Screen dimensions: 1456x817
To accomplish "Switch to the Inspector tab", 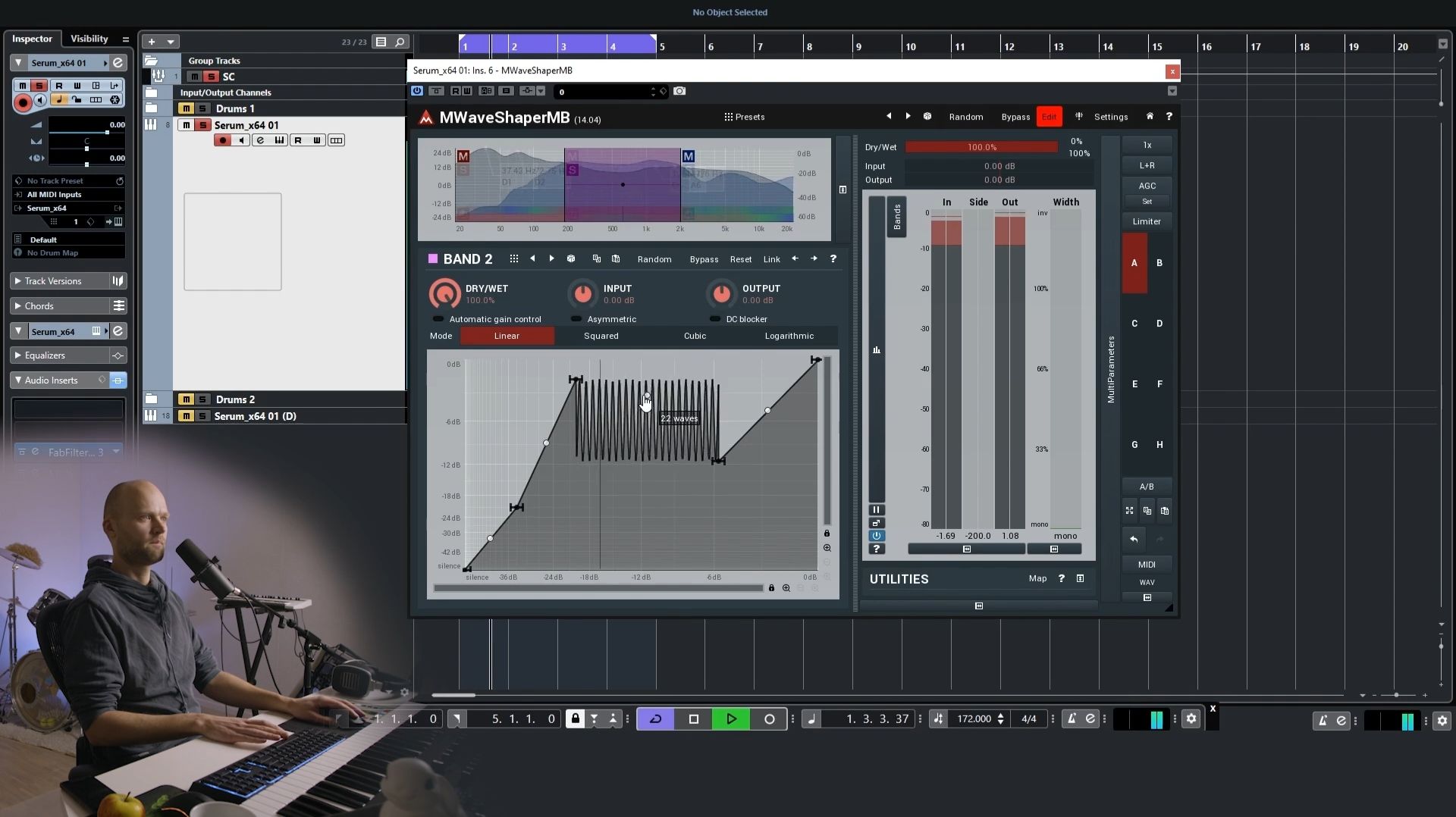I will [32, 39].
